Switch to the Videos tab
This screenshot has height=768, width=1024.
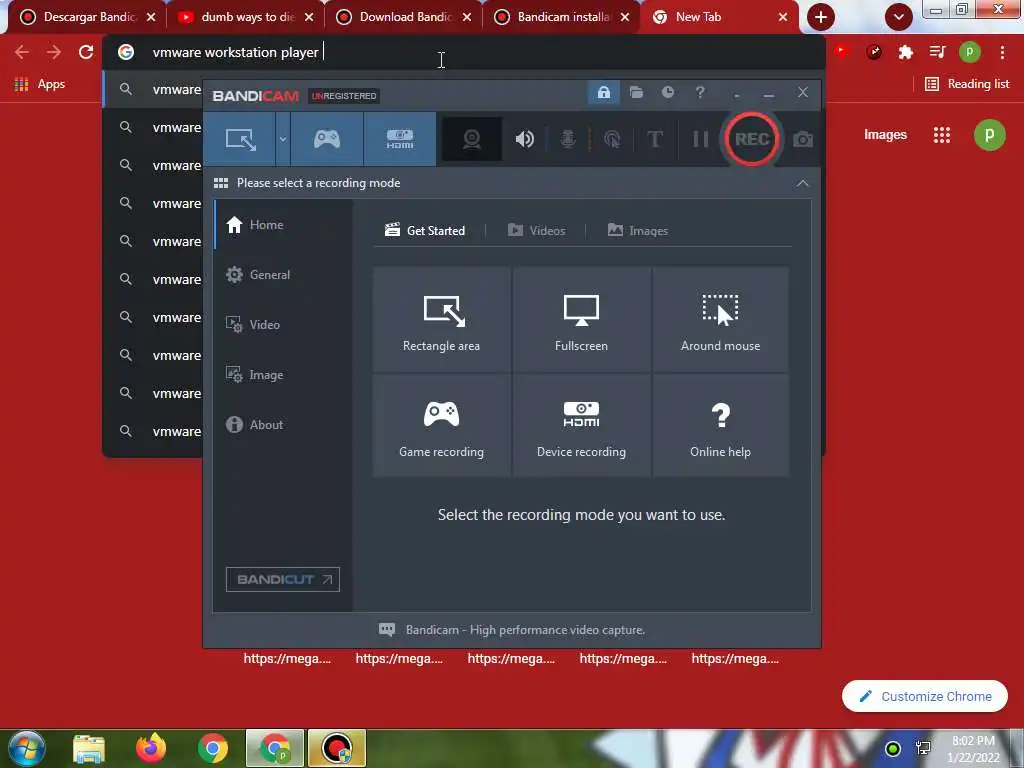[536, 231]
